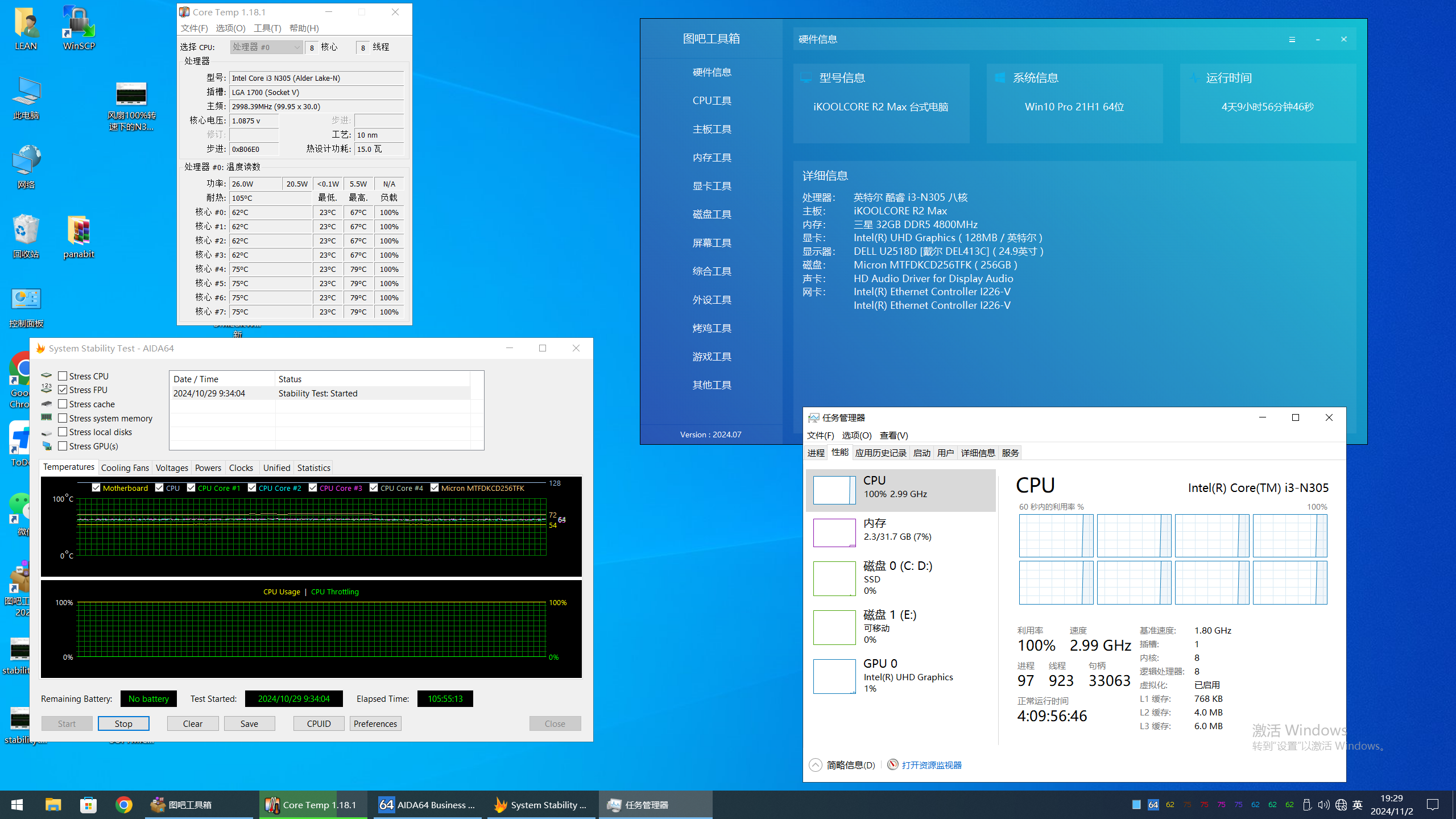Switch to the Cooling Fans tab

tap(125, 468)
